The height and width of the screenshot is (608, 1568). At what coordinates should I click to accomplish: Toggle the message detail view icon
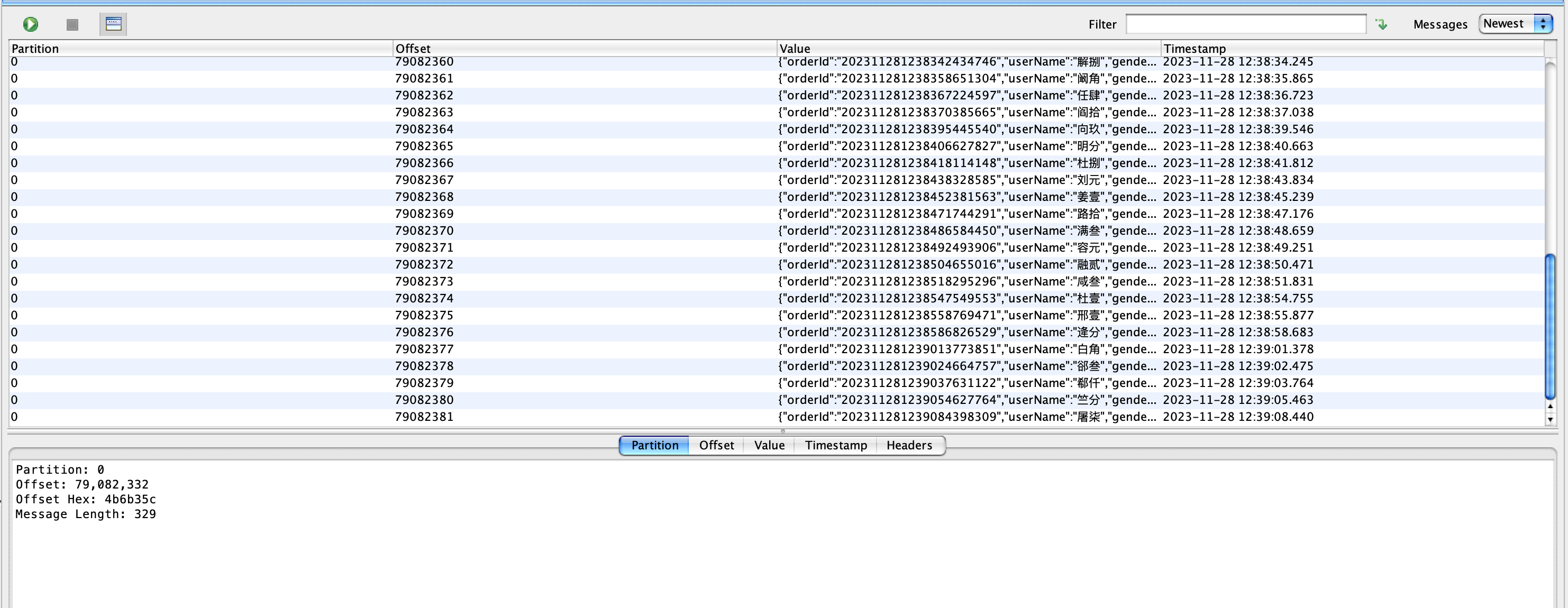(113, 24)
